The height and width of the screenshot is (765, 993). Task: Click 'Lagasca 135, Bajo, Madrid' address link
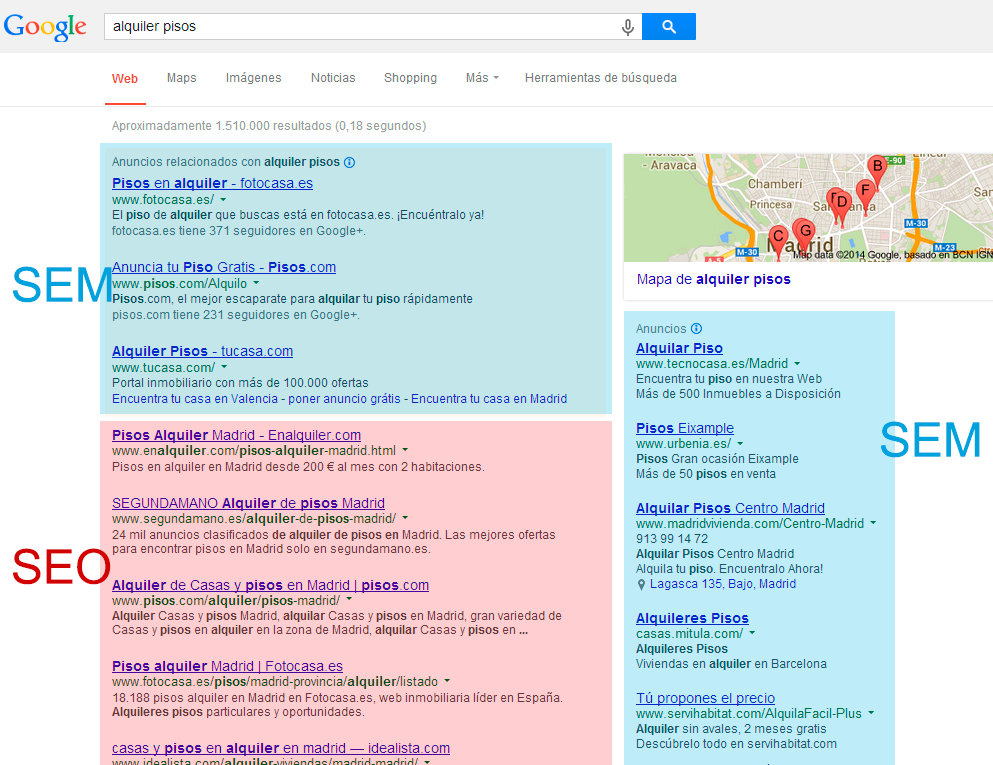pyautogui.click(x=723, y=584)
